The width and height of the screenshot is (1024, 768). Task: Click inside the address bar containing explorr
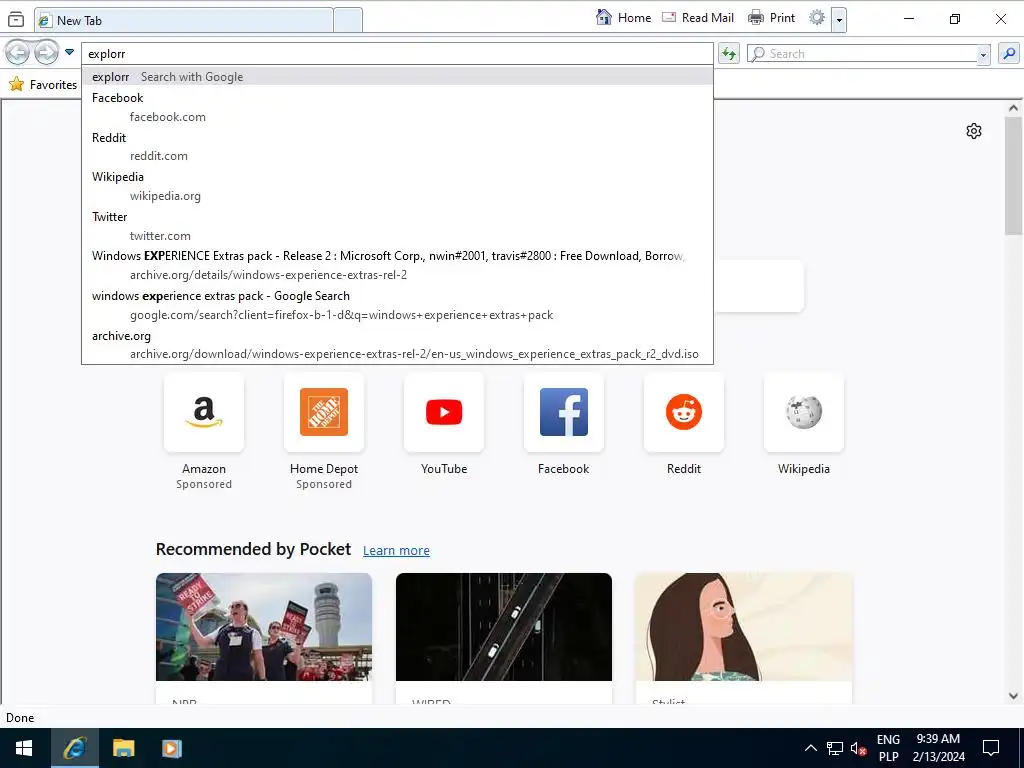pos(397,54)
